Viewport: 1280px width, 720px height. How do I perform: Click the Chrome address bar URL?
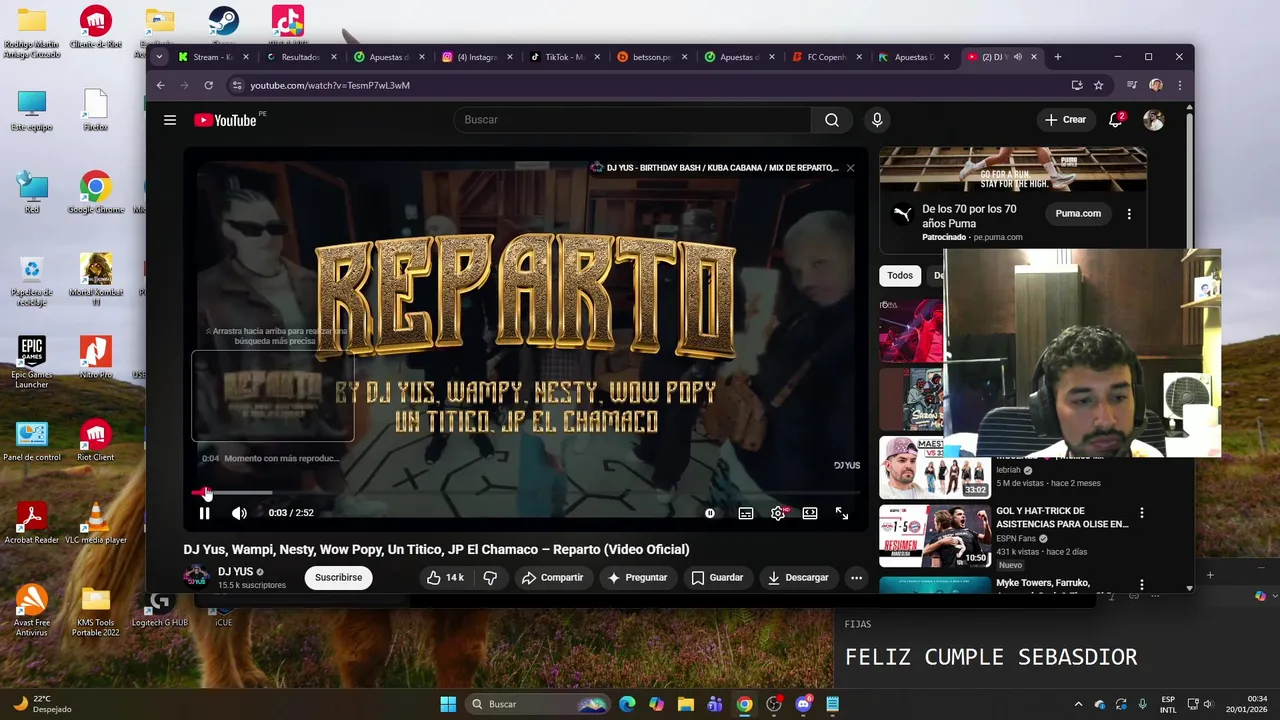(329, 85)
